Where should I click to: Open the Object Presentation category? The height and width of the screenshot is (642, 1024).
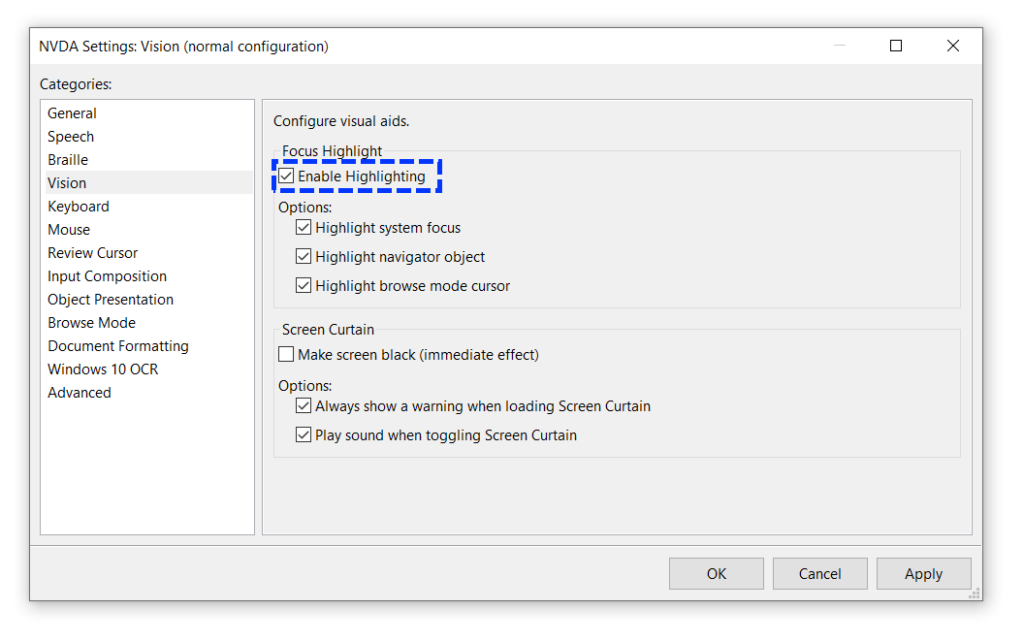(x=147, y=300)
